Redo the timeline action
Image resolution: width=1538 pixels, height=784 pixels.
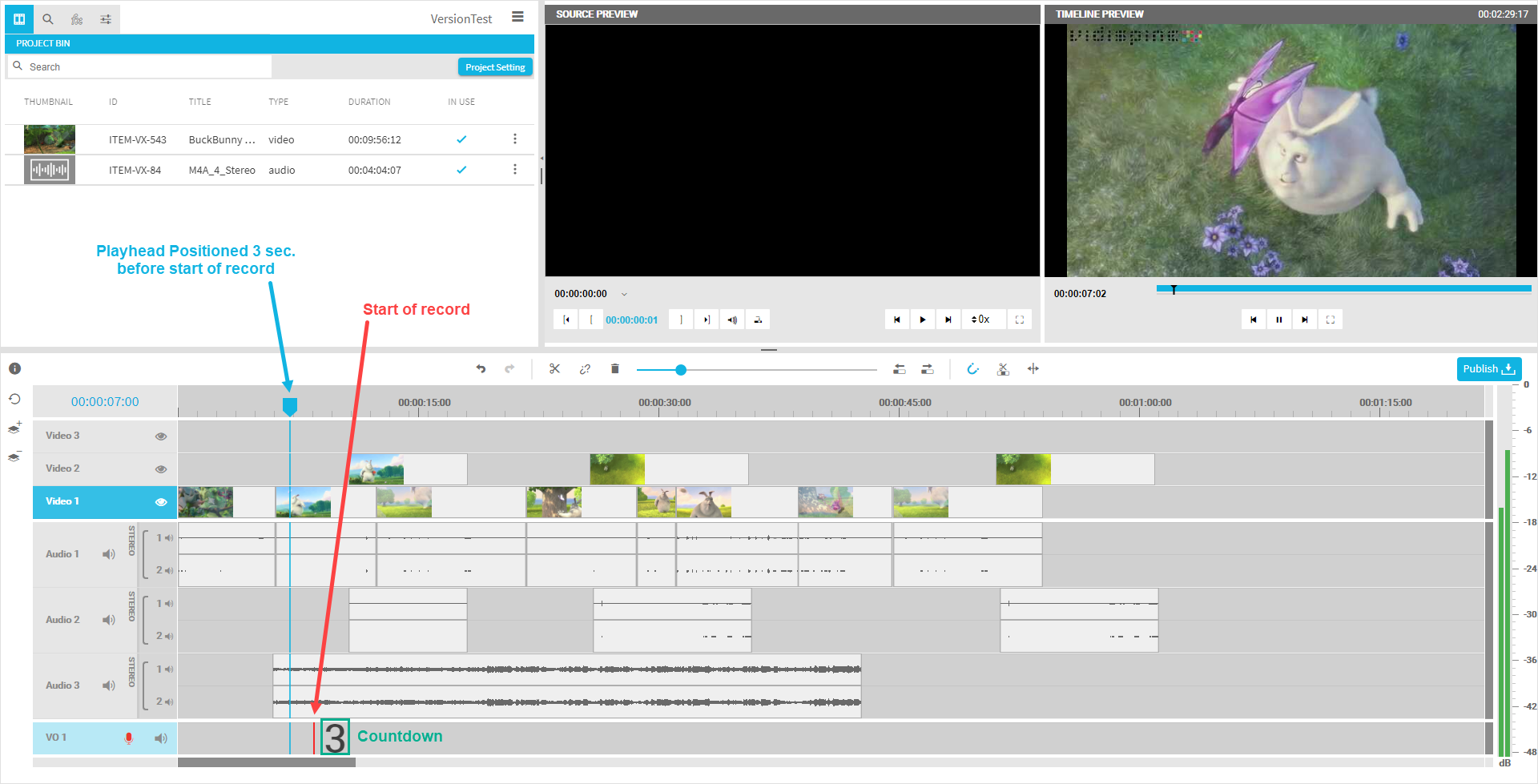pos(509,369)
